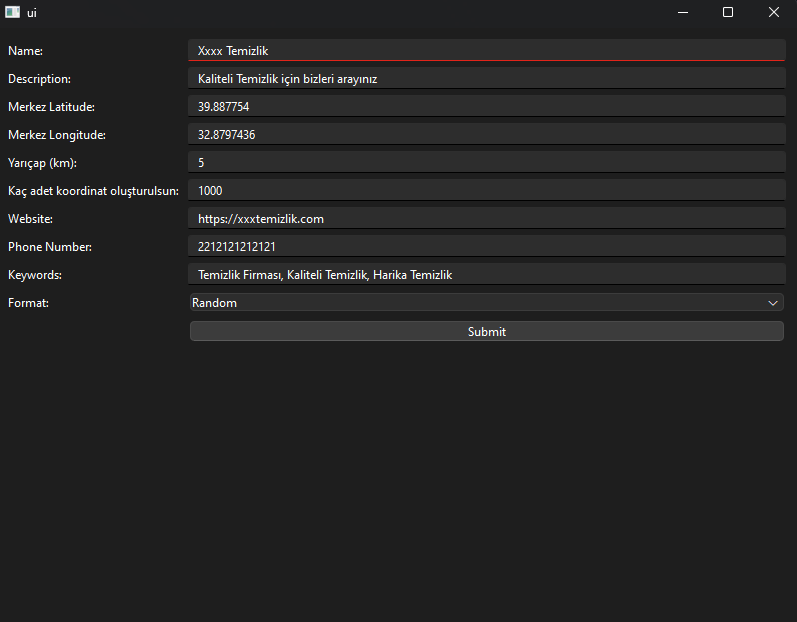Click the "Keywords:" label
The height and width of the screenshot is (622, 797).
[x=35, y=275]
